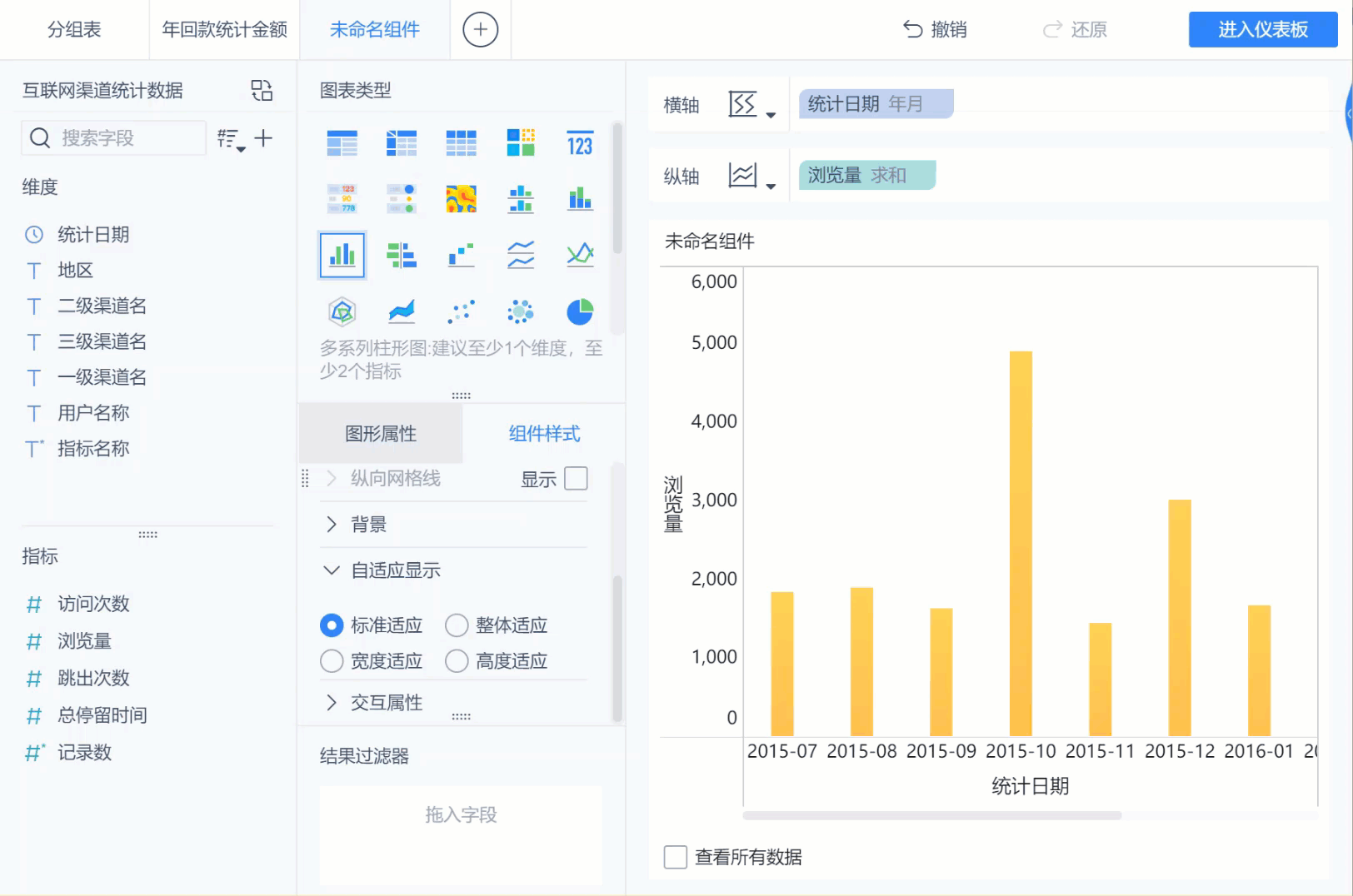The width and height of the screenshot is (1353, 896).
Task: Select the 访问次数 indicator field
Action: (93, 604)
